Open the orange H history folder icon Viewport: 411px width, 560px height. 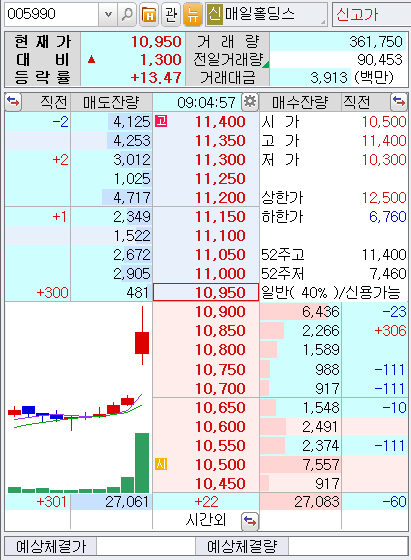(x=149, y=14)
